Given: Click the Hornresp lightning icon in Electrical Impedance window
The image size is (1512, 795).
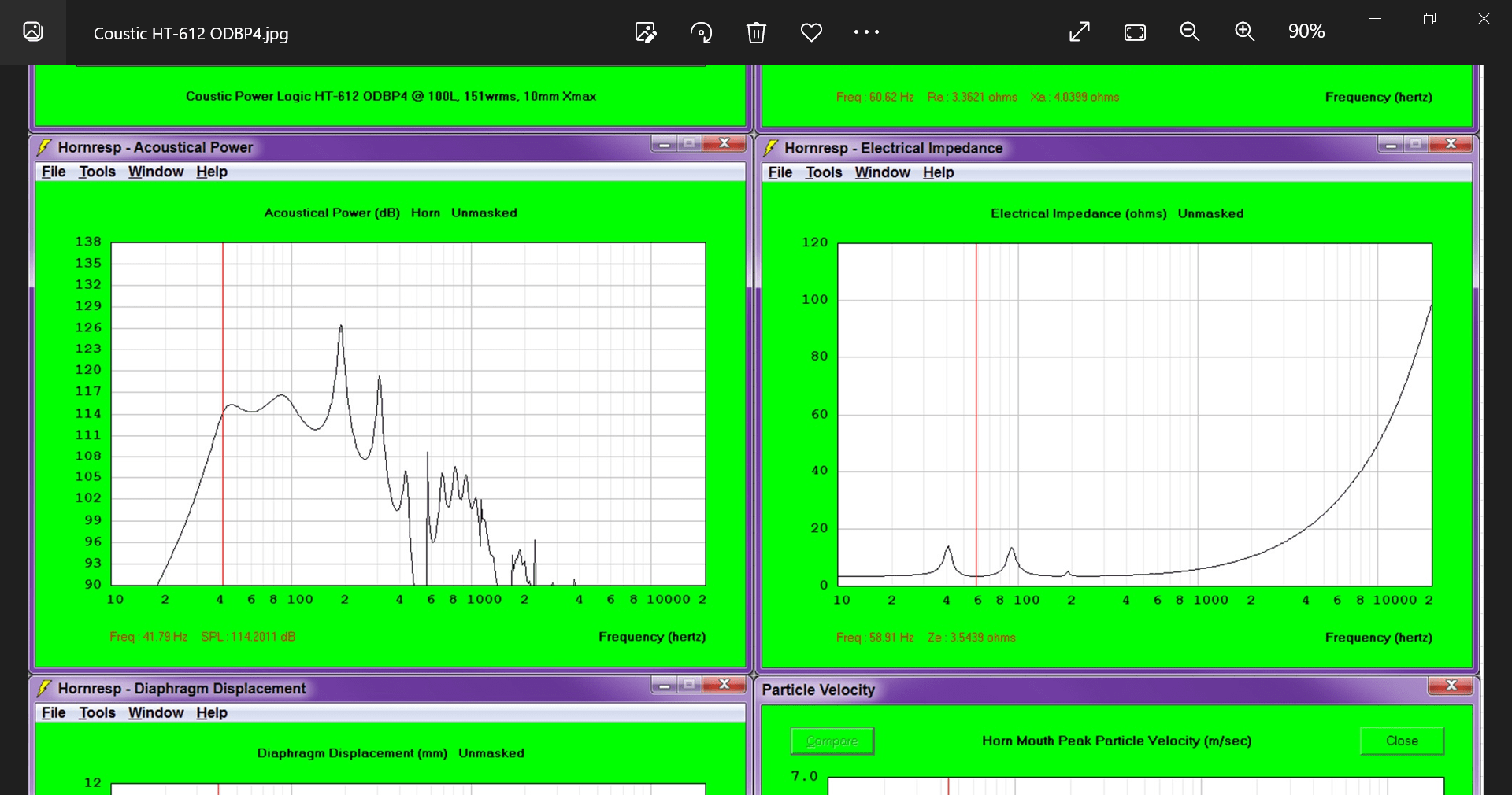Looking at the screenshot, I should click(772, 148).
